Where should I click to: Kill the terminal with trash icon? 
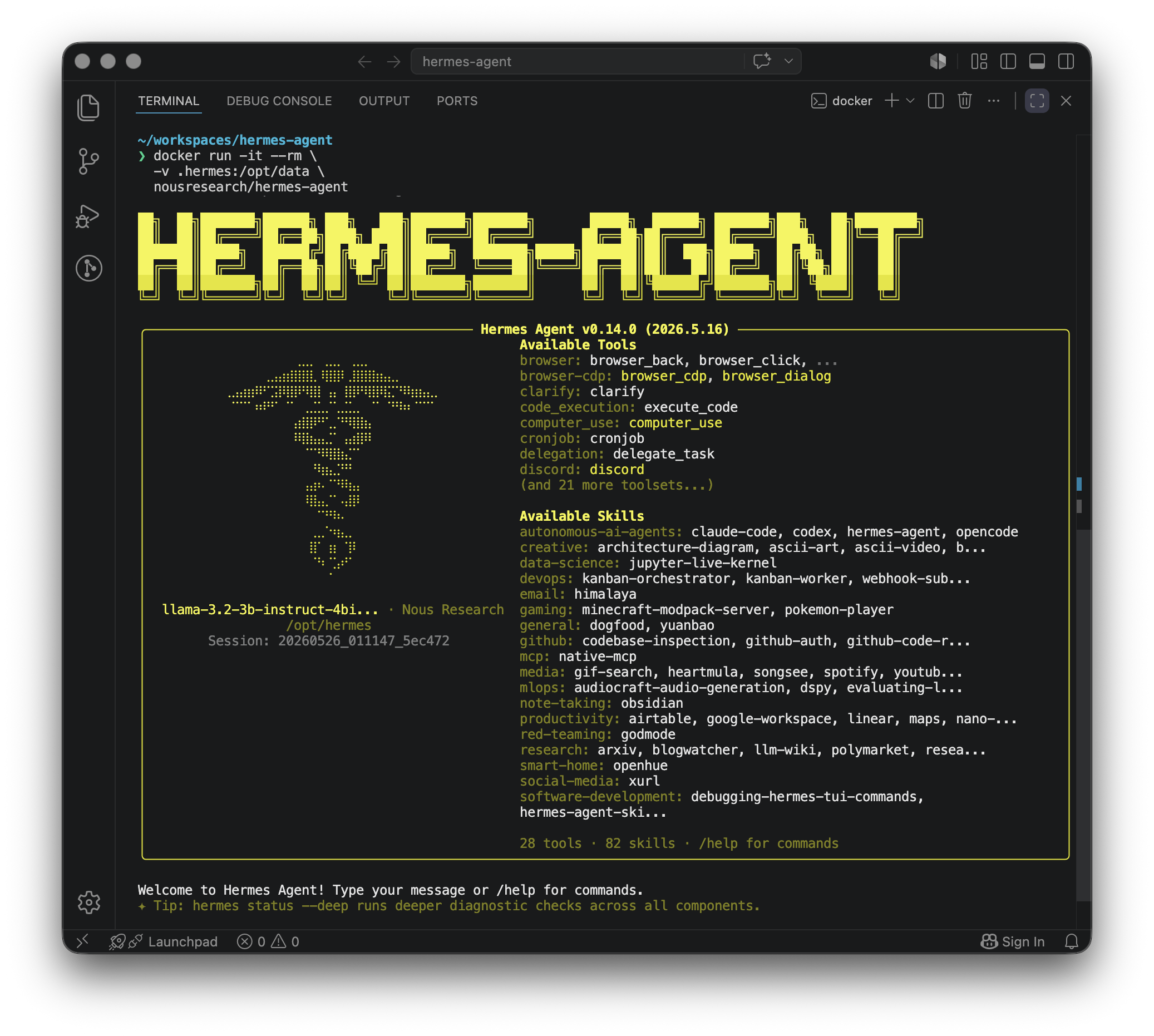(x=964, y=101)
